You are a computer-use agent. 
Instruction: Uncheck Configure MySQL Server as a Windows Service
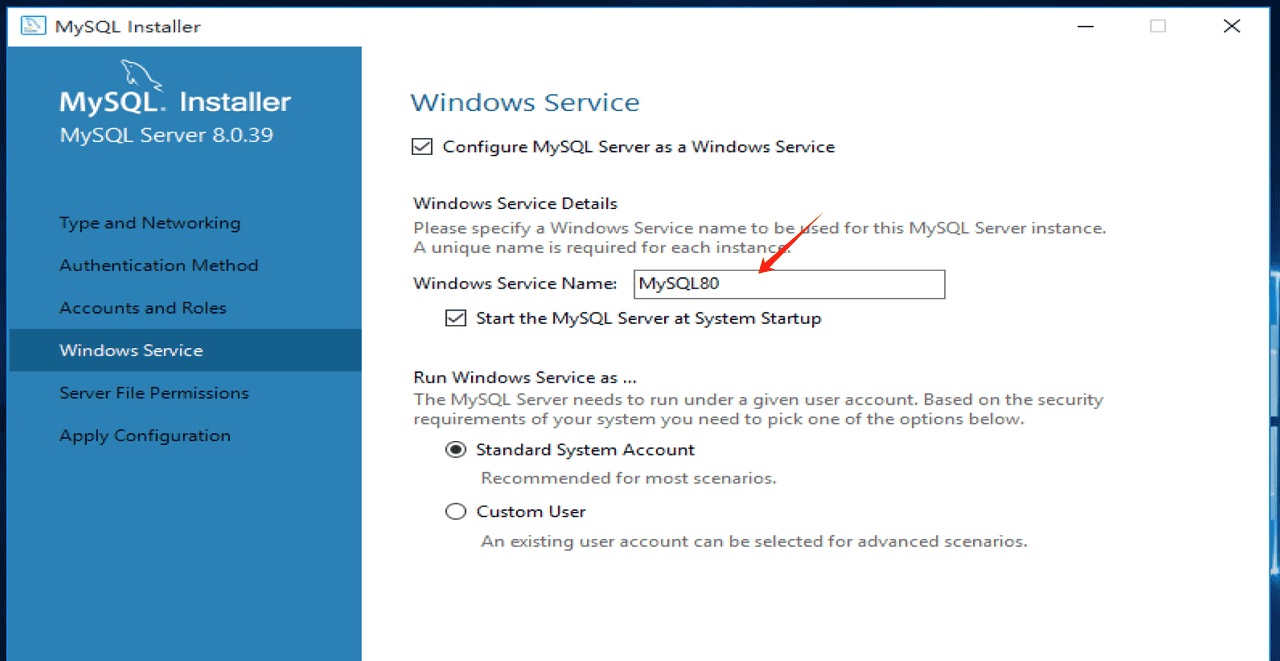tap(423, 147)
